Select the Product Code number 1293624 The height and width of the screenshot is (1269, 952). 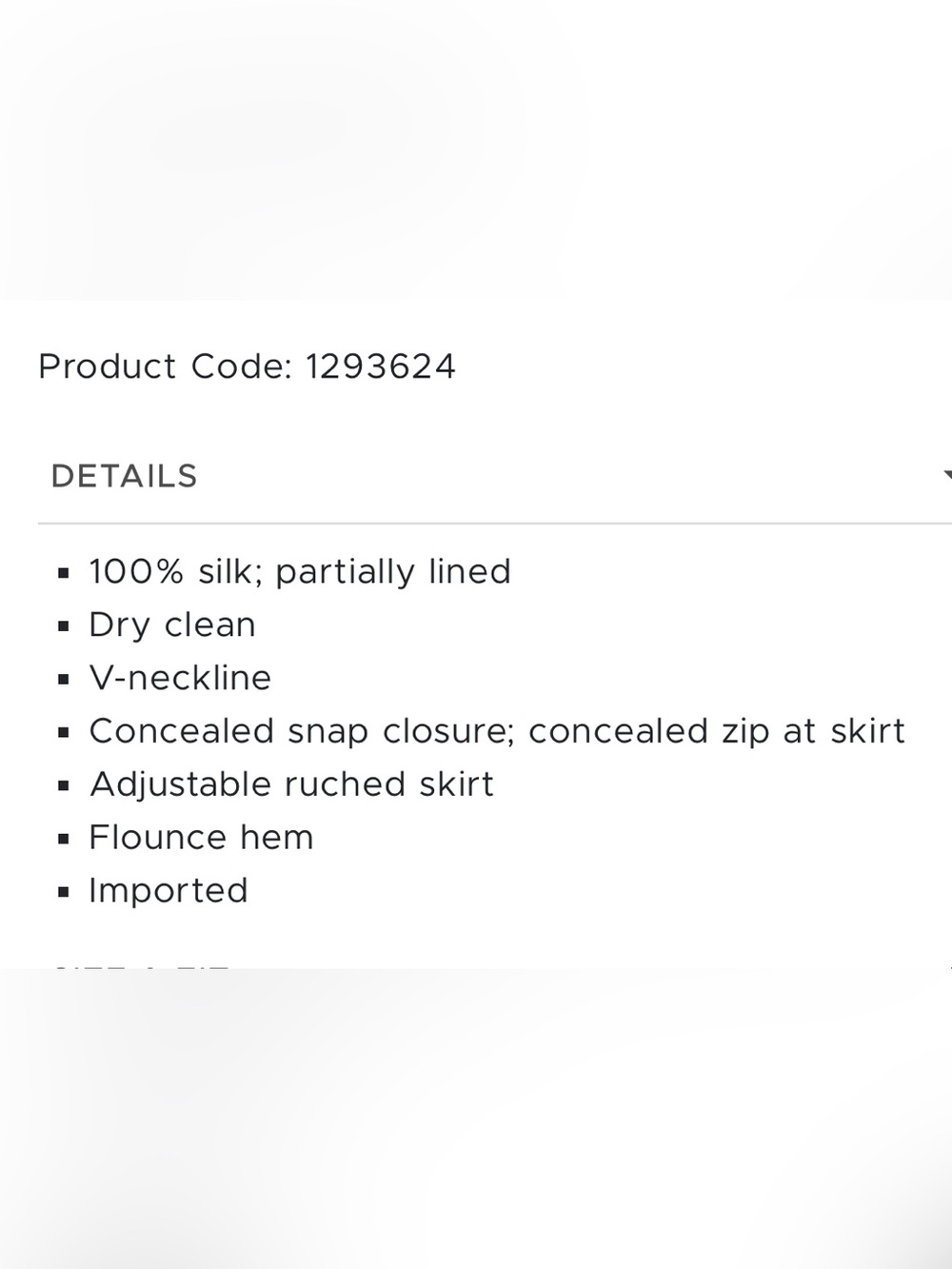381,367
